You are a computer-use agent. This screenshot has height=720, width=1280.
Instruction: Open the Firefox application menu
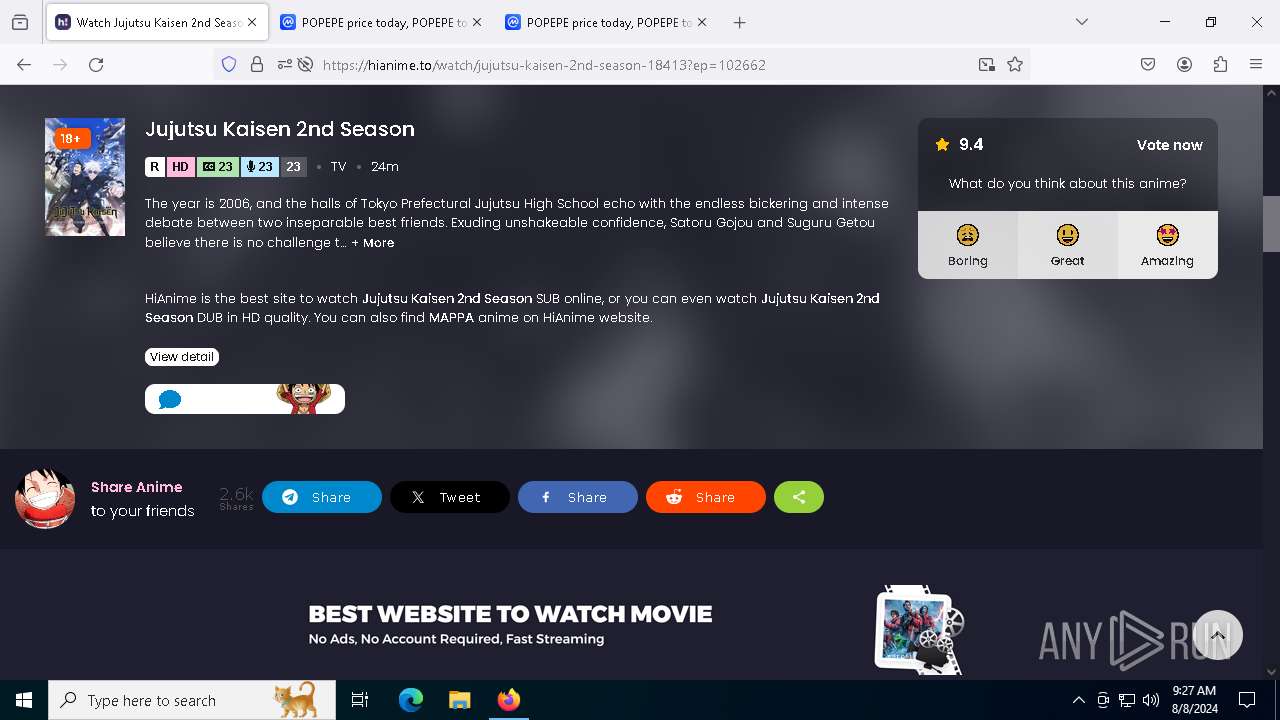pyautogui.click(x=1256, y=64)
